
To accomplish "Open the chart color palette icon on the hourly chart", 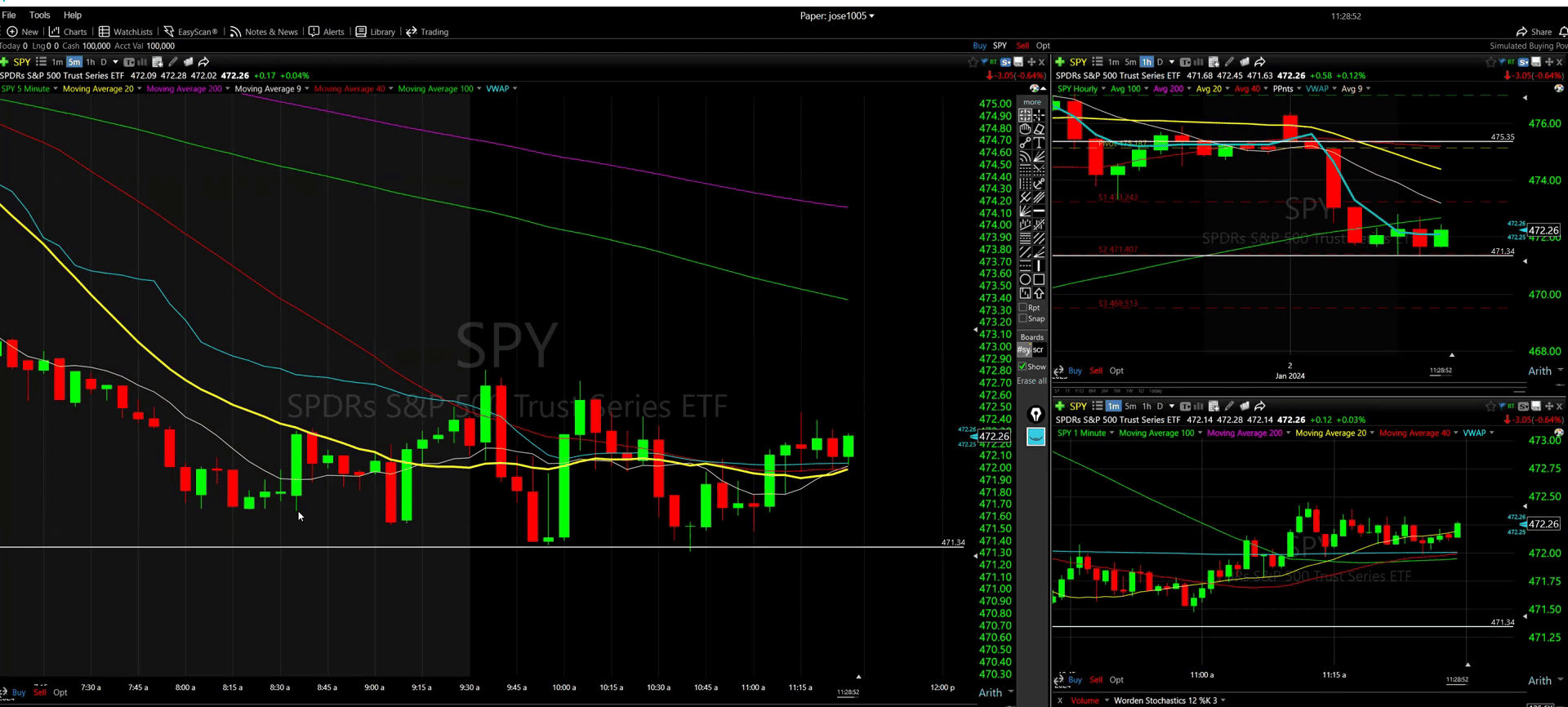I will (1558, 88).
